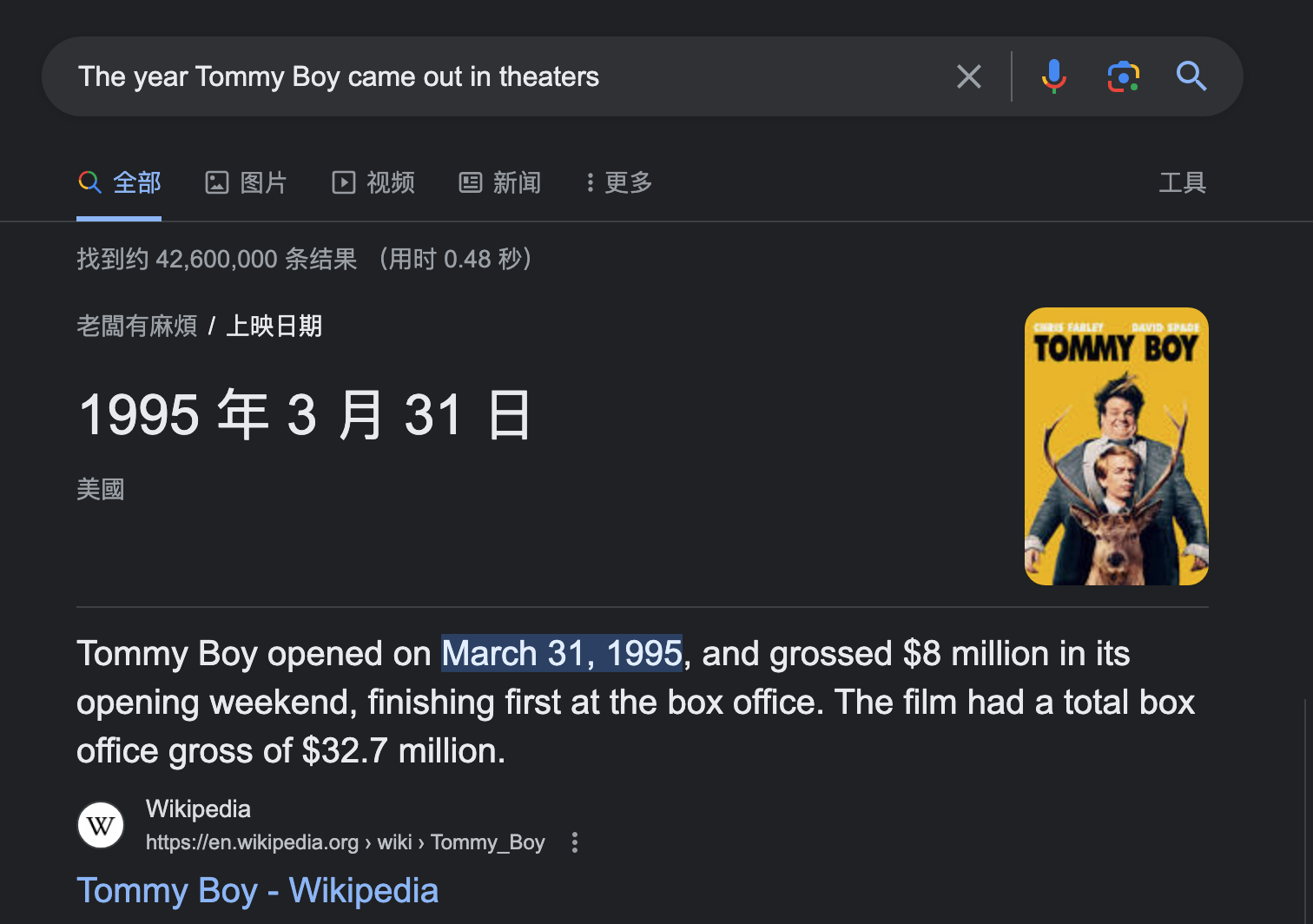The width and height of the screenshot is (1313, 924).
Task: Submit search with magnifying glass icon
Action: pyautogui.click(x=1191, y=76)
